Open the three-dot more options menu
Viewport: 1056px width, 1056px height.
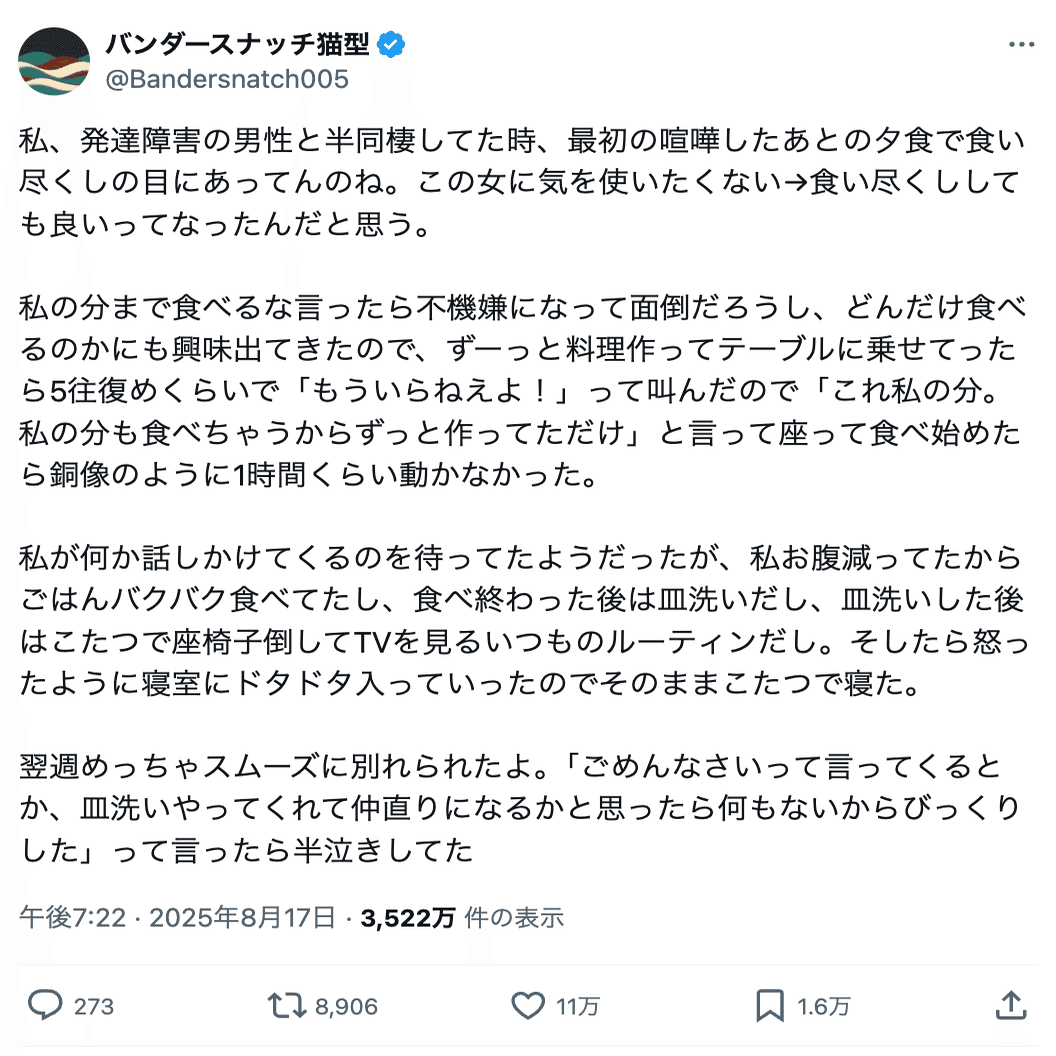[x=1021, y=46]
